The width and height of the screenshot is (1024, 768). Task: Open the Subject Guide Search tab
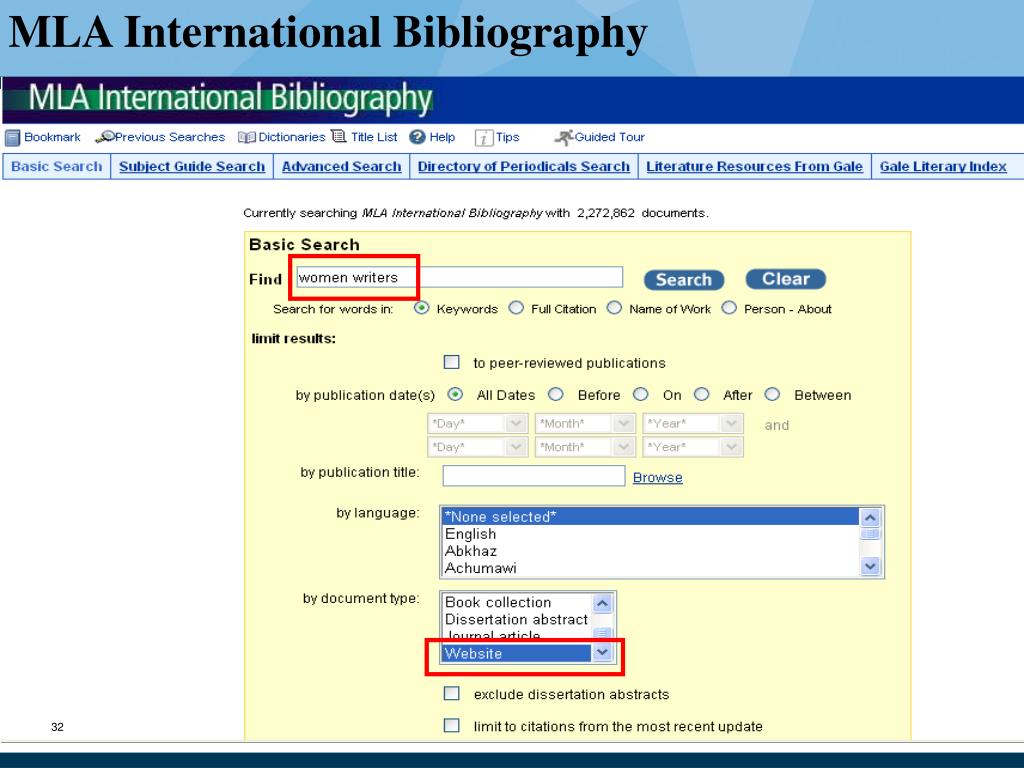(x=192, y=167)
